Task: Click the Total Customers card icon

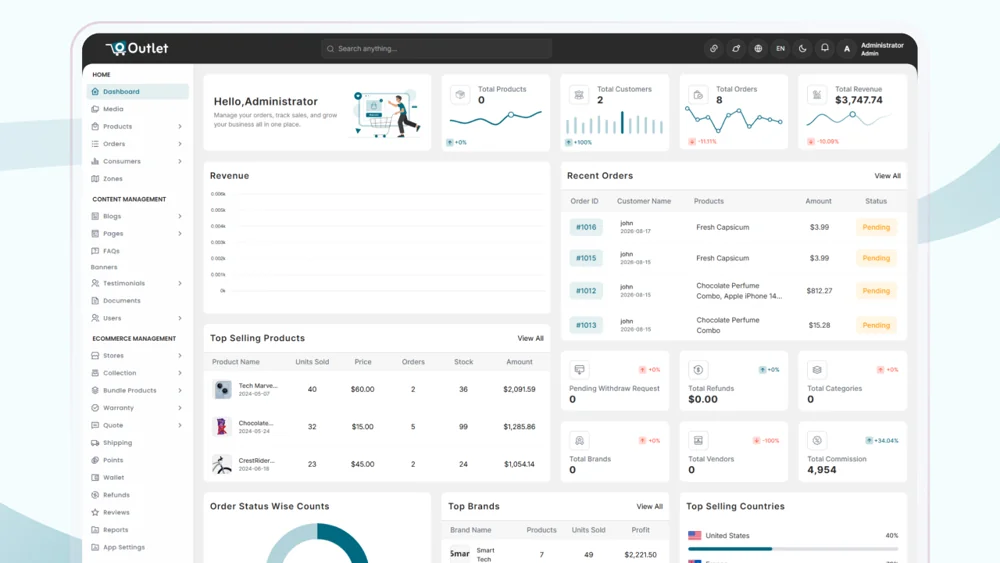Action: point(579,95)
